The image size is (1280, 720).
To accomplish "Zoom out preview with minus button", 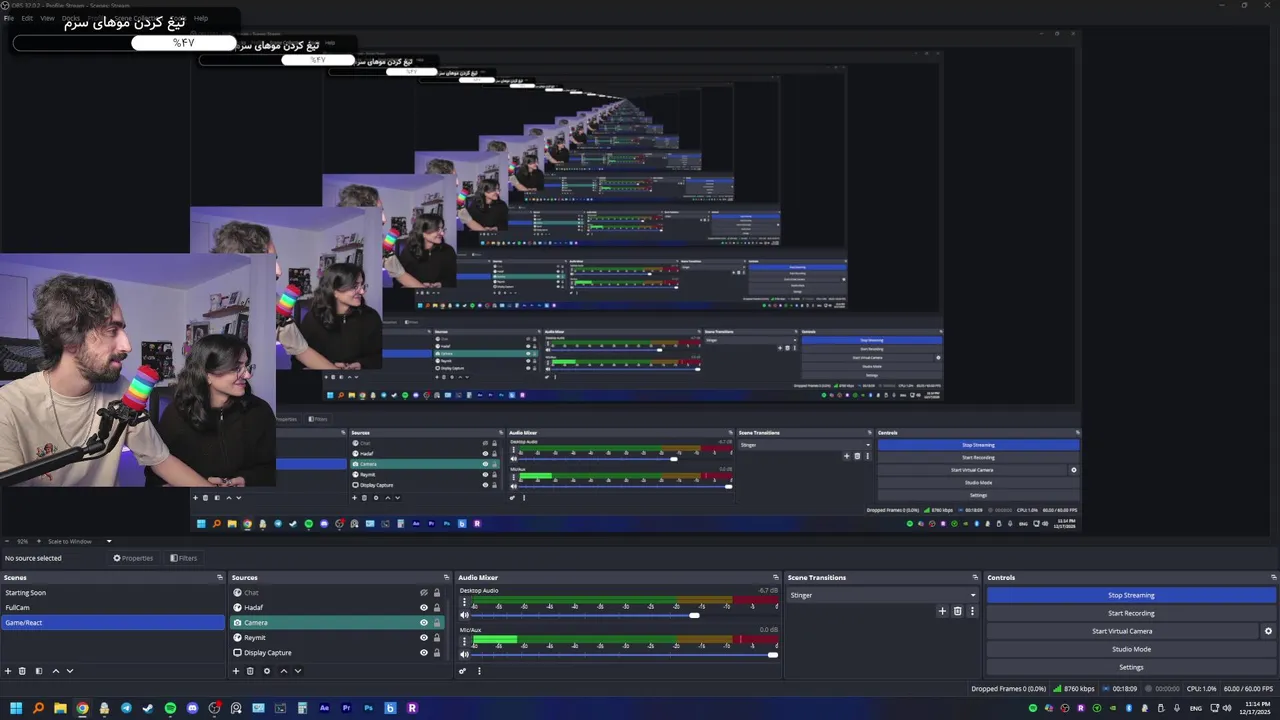I will pyautogui.click(x=7, y=541).
